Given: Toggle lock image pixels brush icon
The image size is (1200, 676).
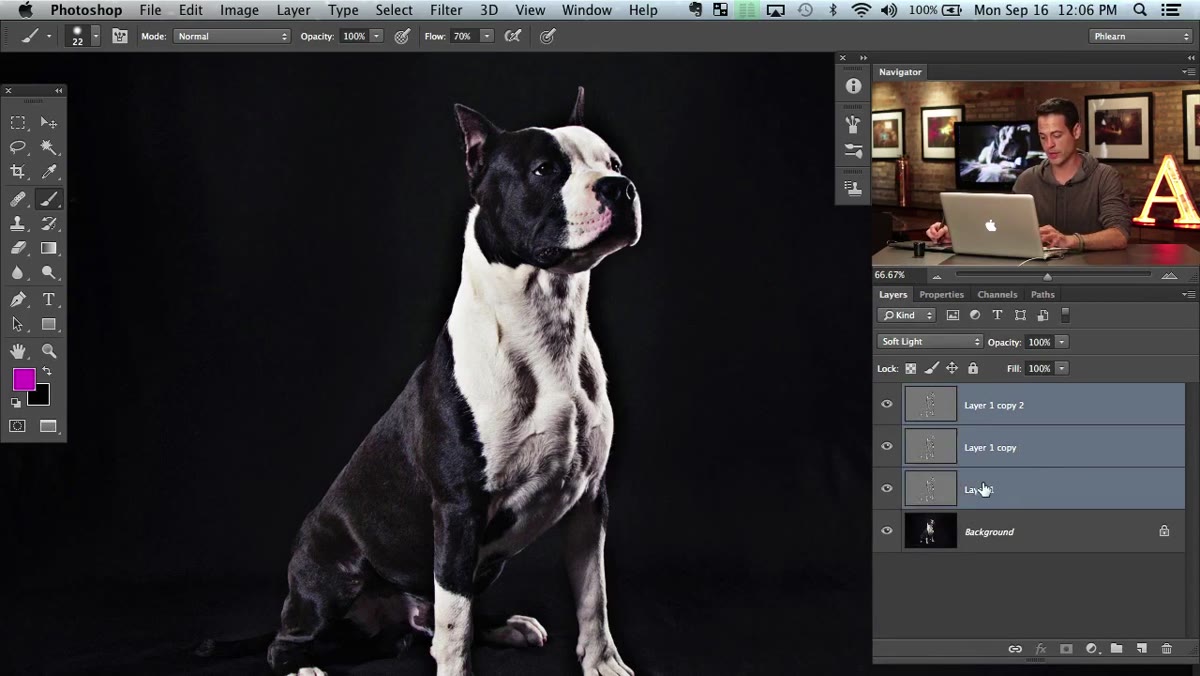Looking at the screenshot, I should click(931, 368).
